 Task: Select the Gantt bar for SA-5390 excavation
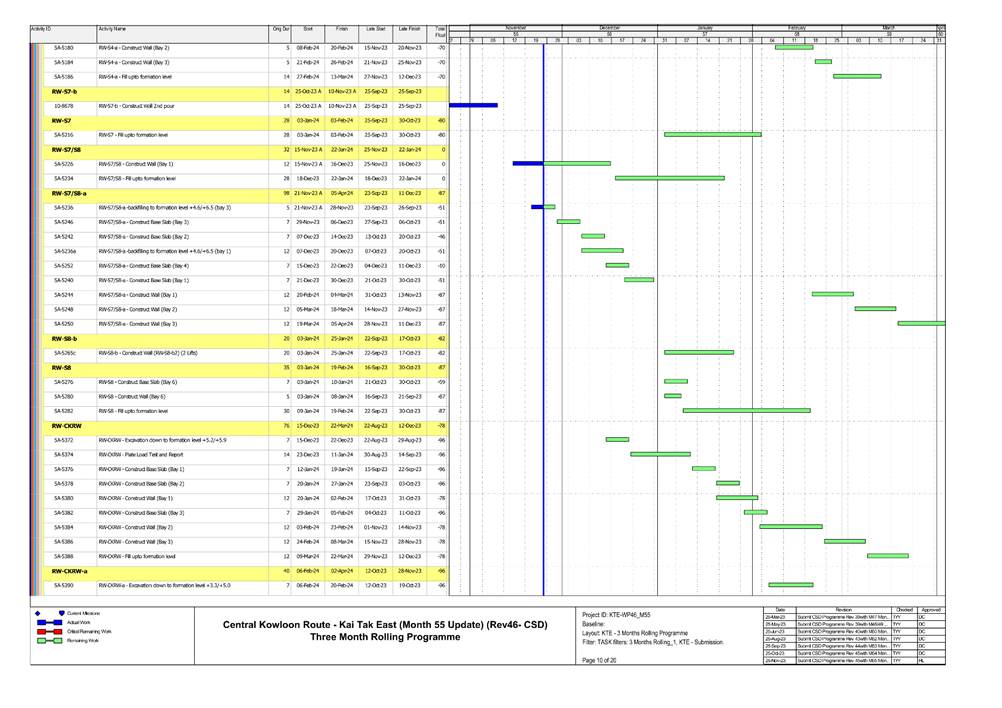coord(790,584)
